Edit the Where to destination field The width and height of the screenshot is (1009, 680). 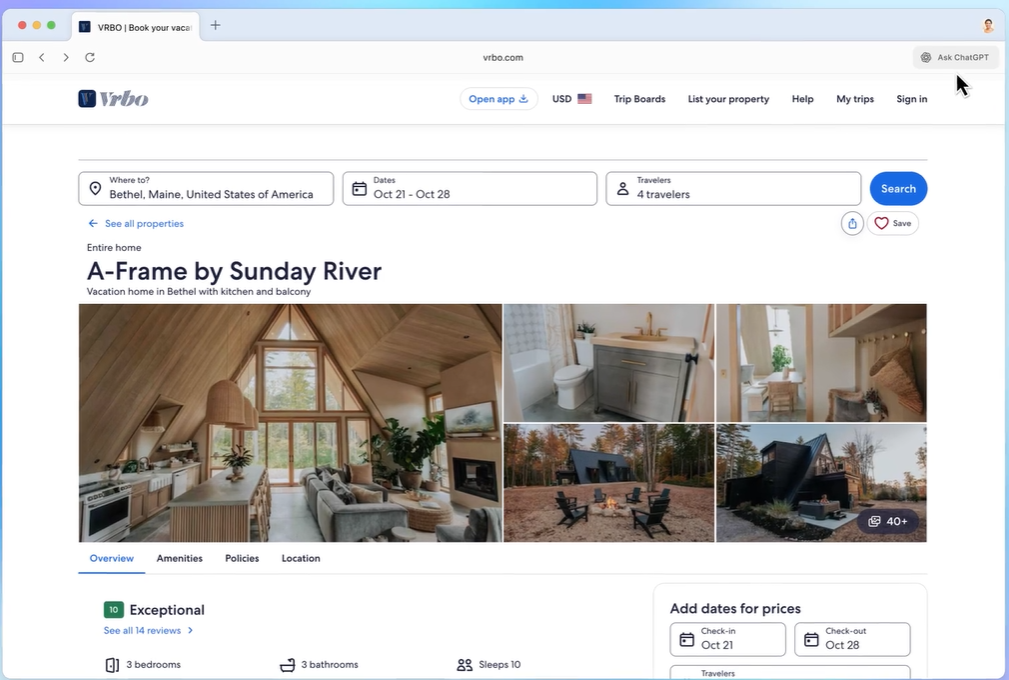[x=206, y=188]
